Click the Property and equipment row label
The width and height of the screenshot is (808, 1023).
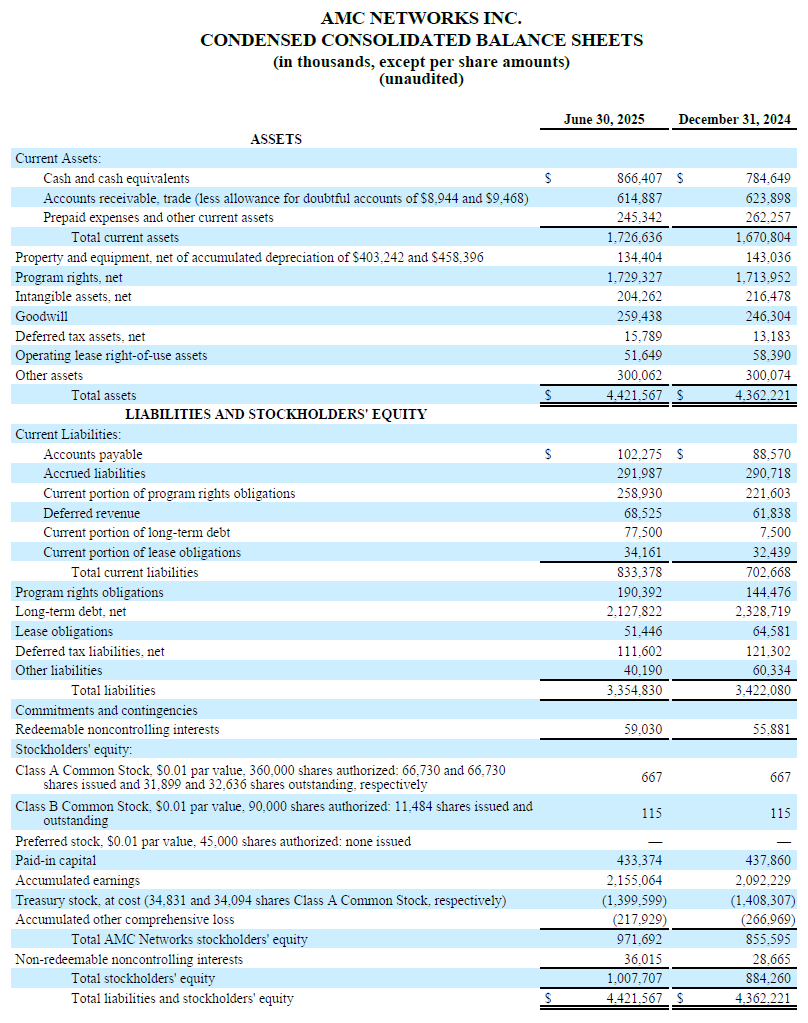249,257
